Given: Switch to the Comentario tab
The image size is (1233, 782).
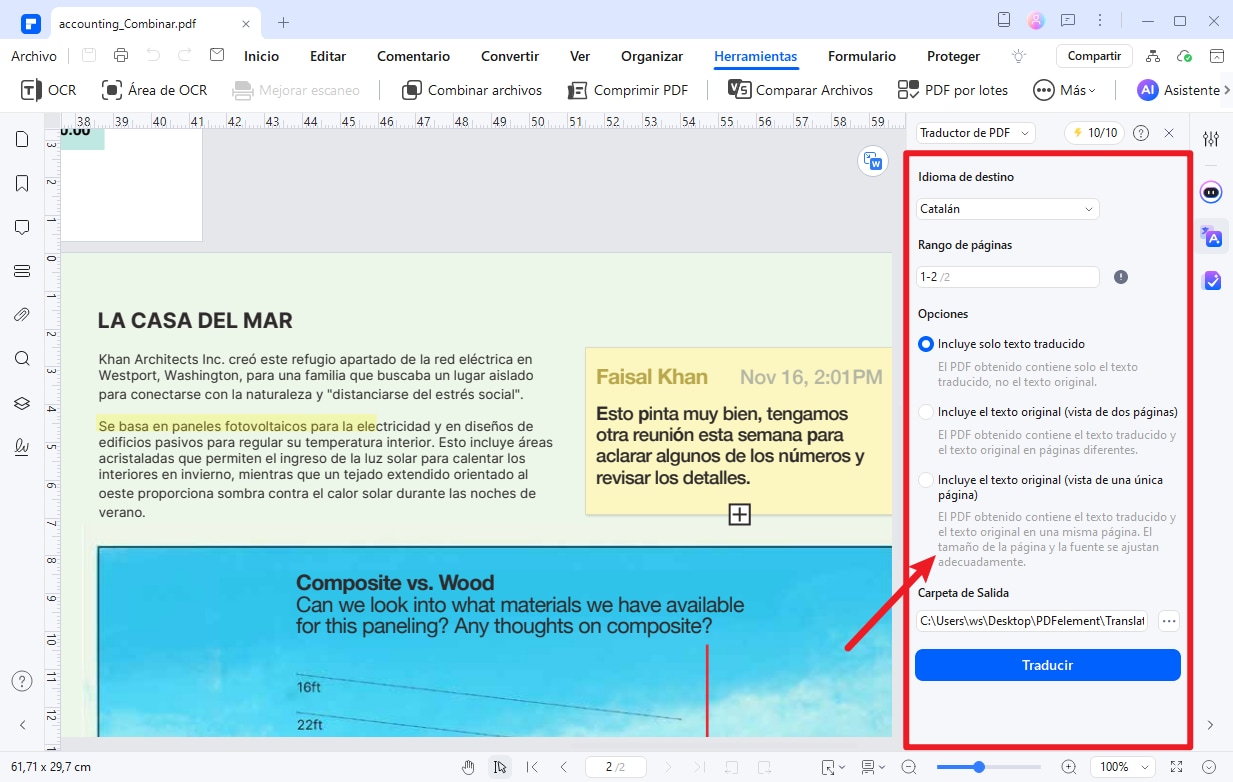Looking at the screenshot, I should click(x=414, y=56).
